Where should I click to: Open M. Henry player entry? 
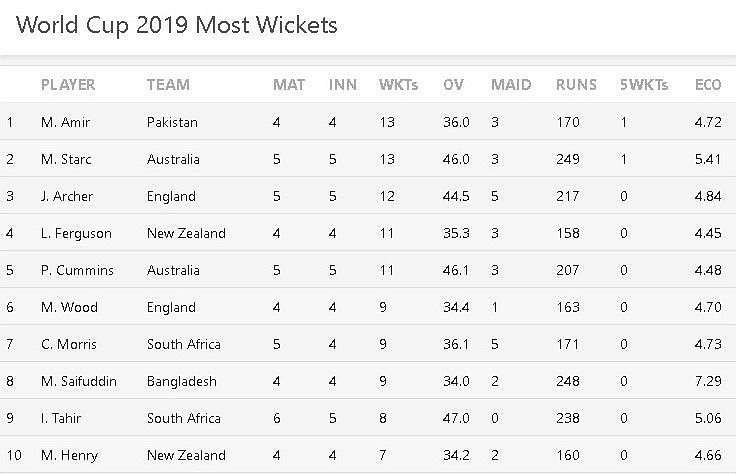[x=69, y=455]
